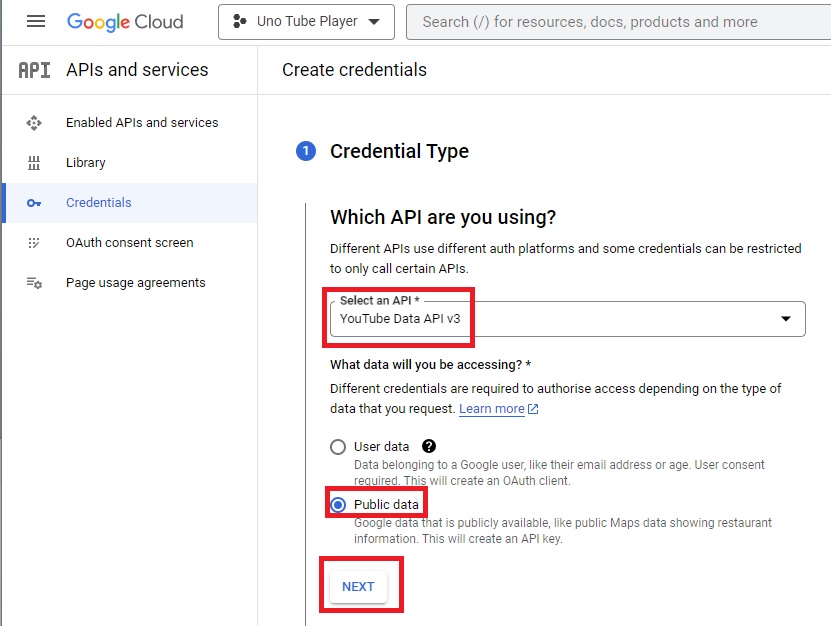Select the User data radio button
This screenshot has height=626, width=831.
pyautogui.click(x=337, y=447)
